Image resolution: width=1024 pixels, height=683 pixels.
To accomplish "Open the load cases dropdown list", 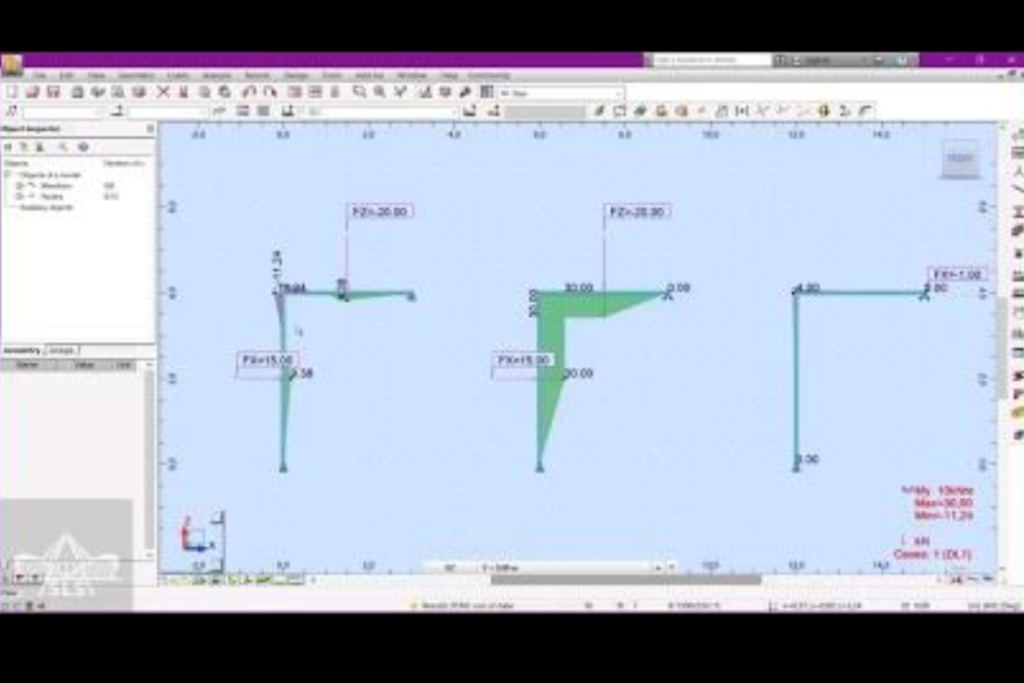I will tap(380, 112).
